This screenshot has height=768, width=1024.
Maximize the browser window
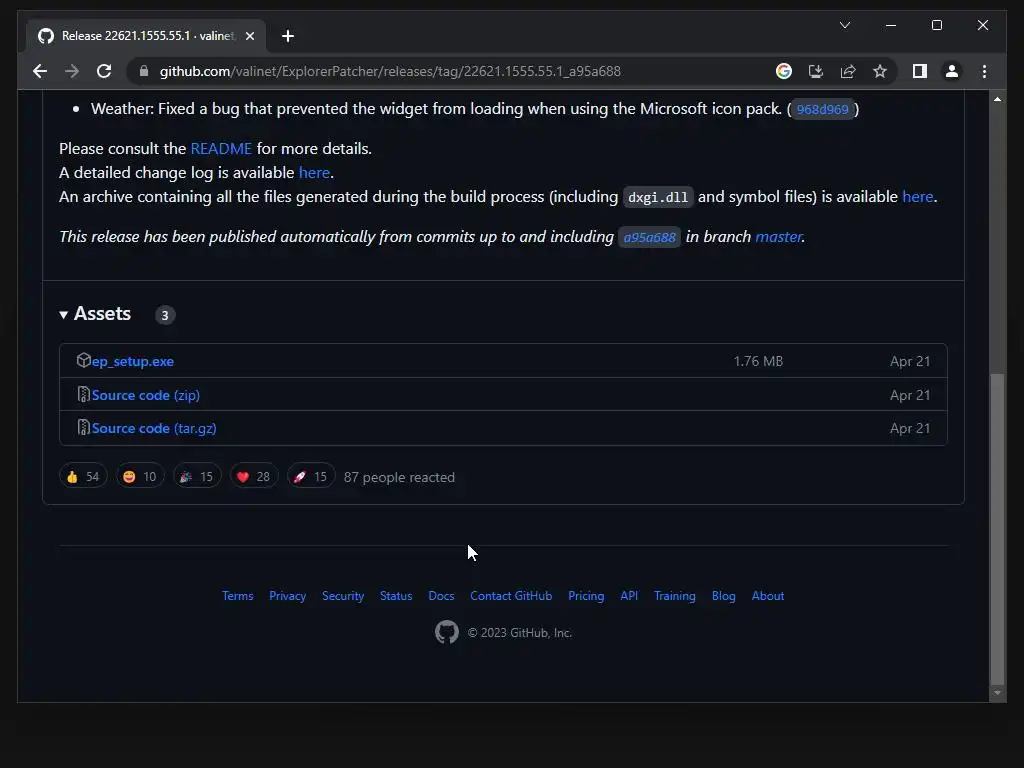coord(936,25)
